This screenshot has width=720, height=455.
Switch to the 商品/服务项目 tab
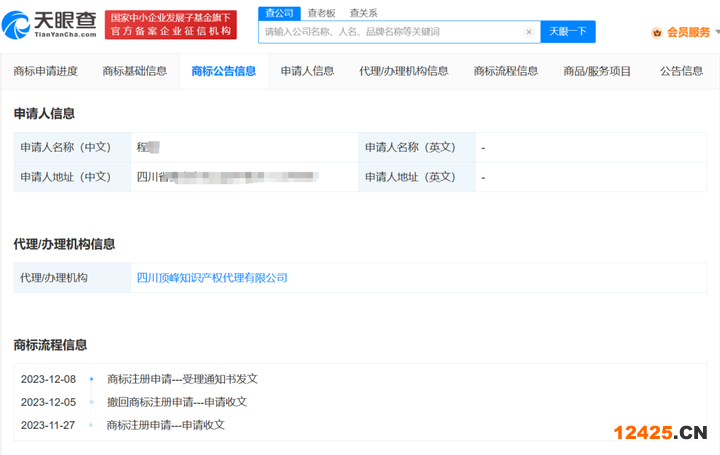[597, 71]
